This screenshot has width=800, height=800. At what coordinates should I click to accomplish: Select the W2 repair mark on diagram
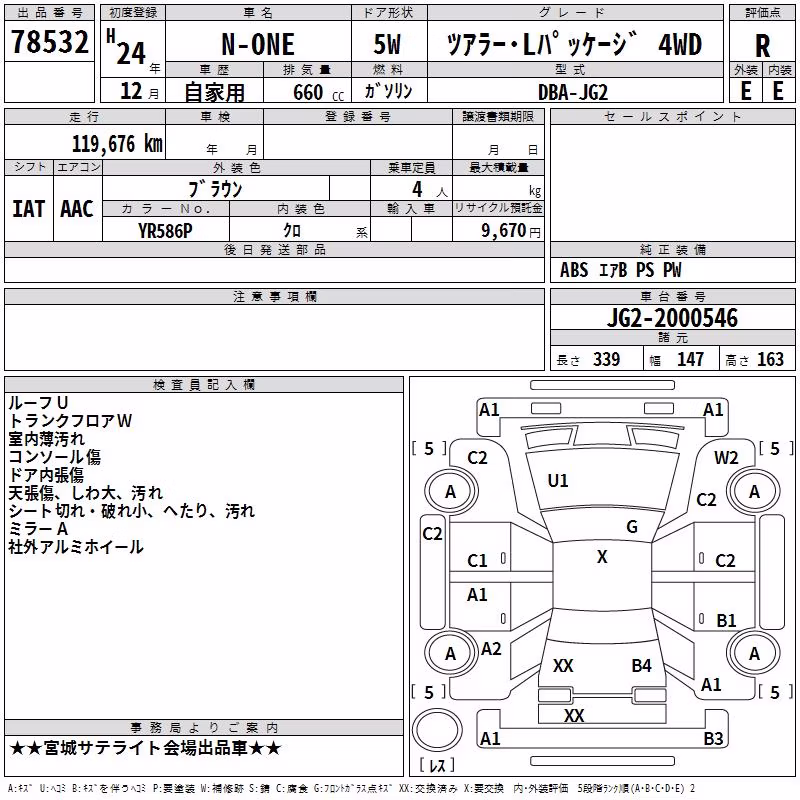726,458
